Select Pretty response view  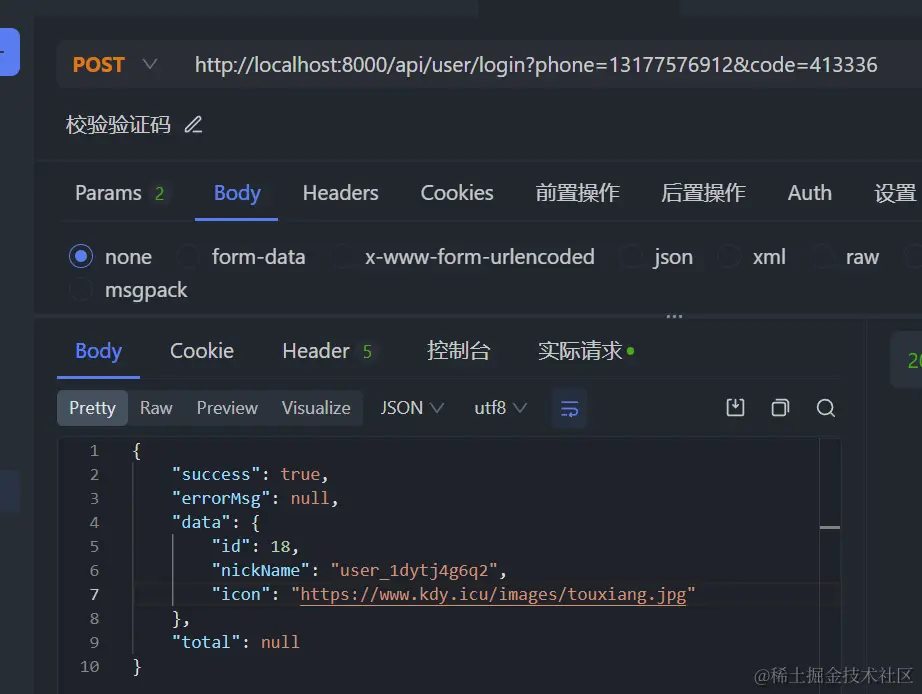pyautogui.click(x=92, y=408)
